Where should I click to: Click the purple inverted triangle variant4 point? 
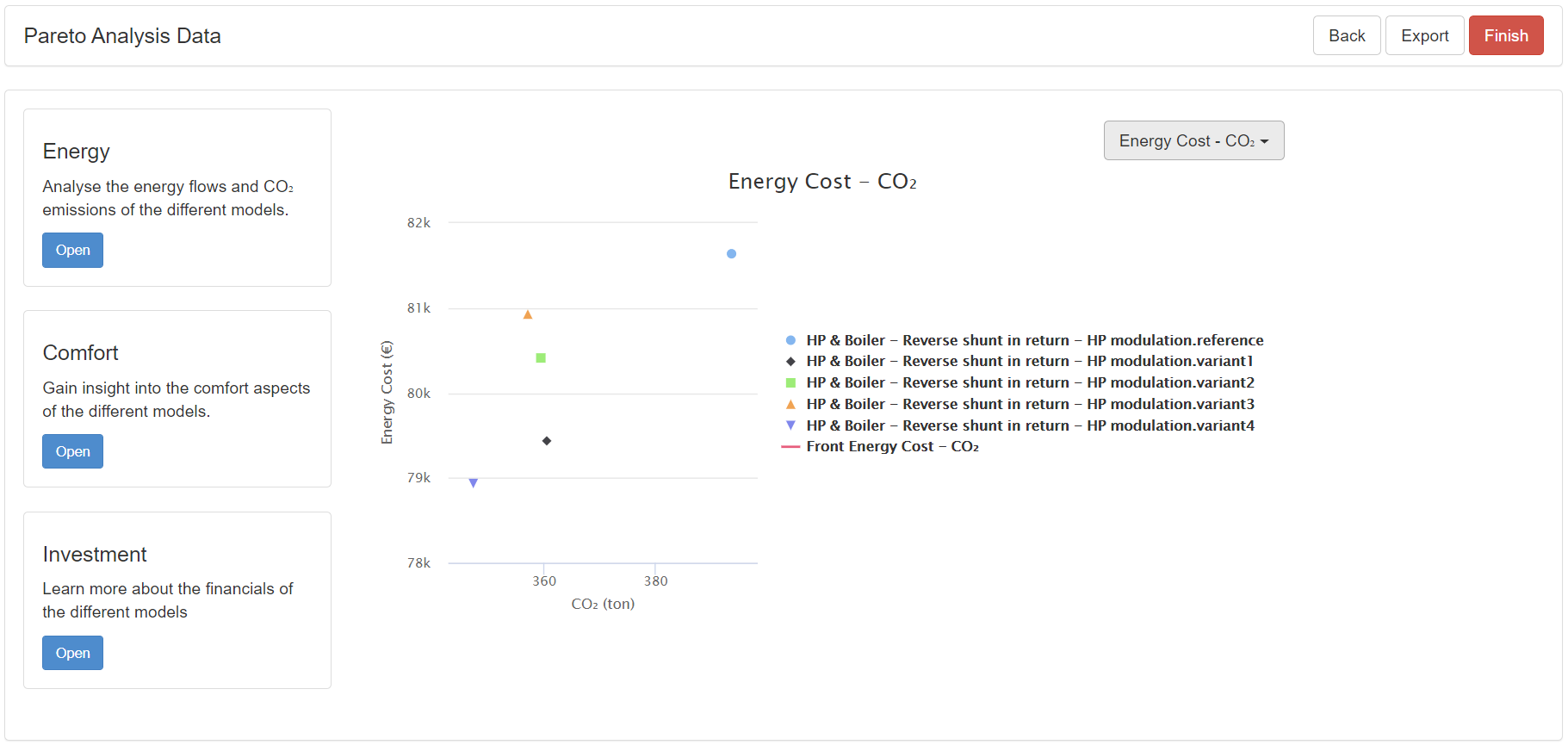[x=474, y=483]
